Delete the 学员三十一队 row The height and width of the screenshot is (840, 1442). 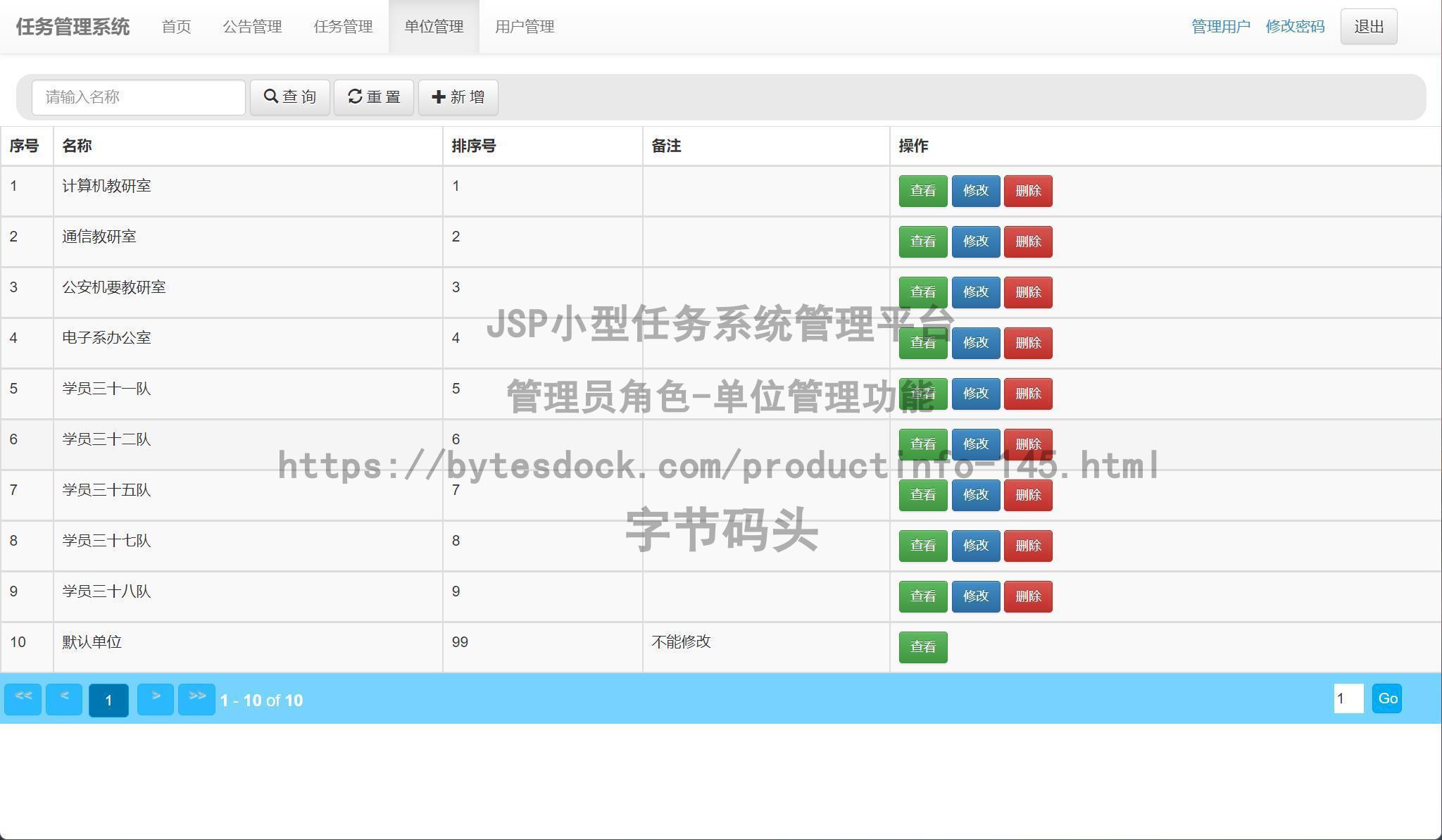[x=1028, y=394]
